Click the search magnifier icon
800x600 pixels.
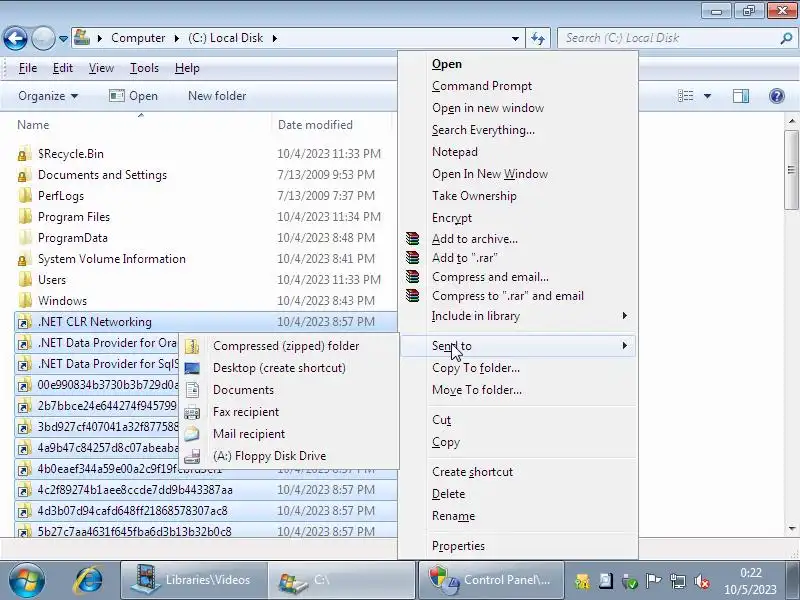click(x=786, y=38)
